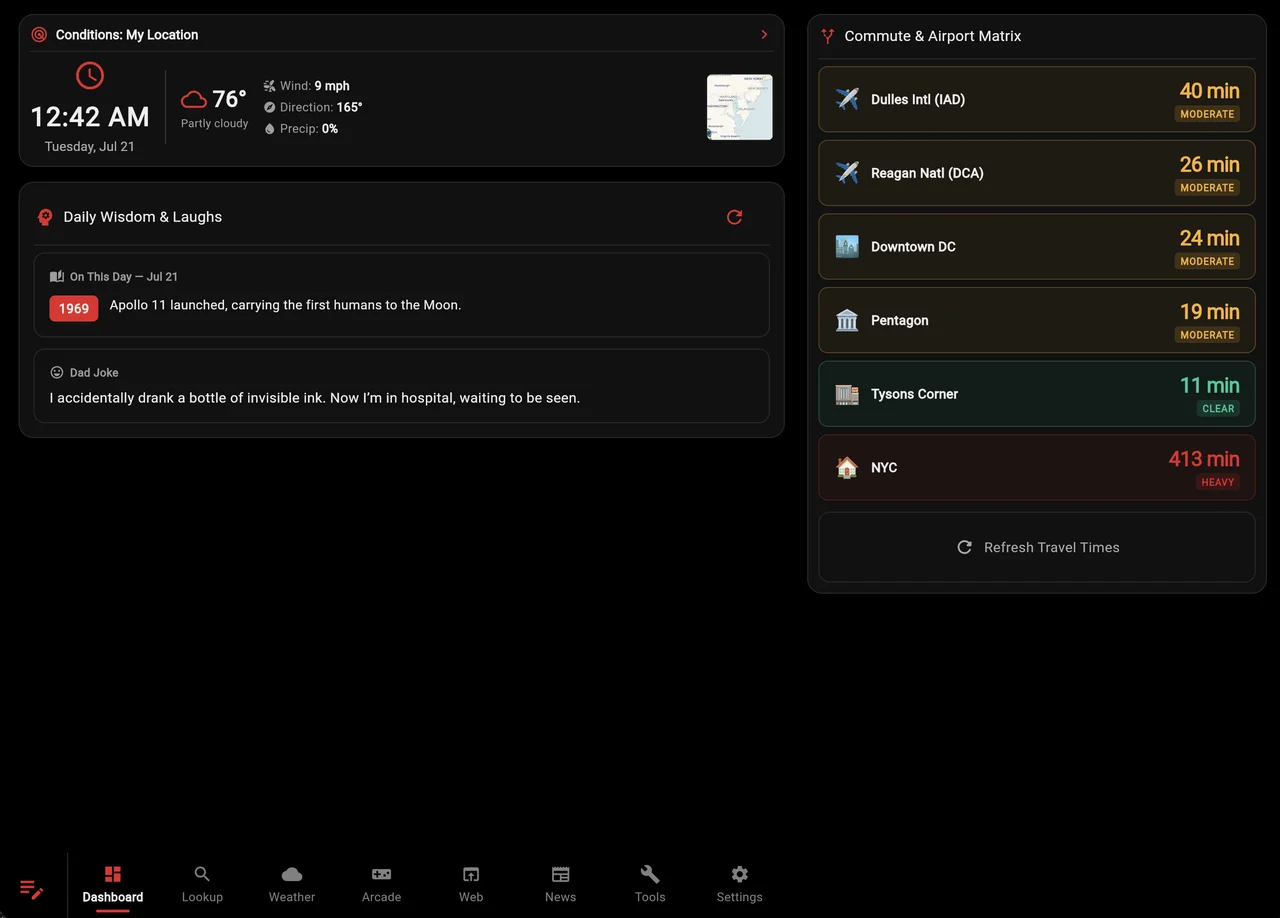
Task: Click the airplane icon for Dulles Intl
Action: 847,99
